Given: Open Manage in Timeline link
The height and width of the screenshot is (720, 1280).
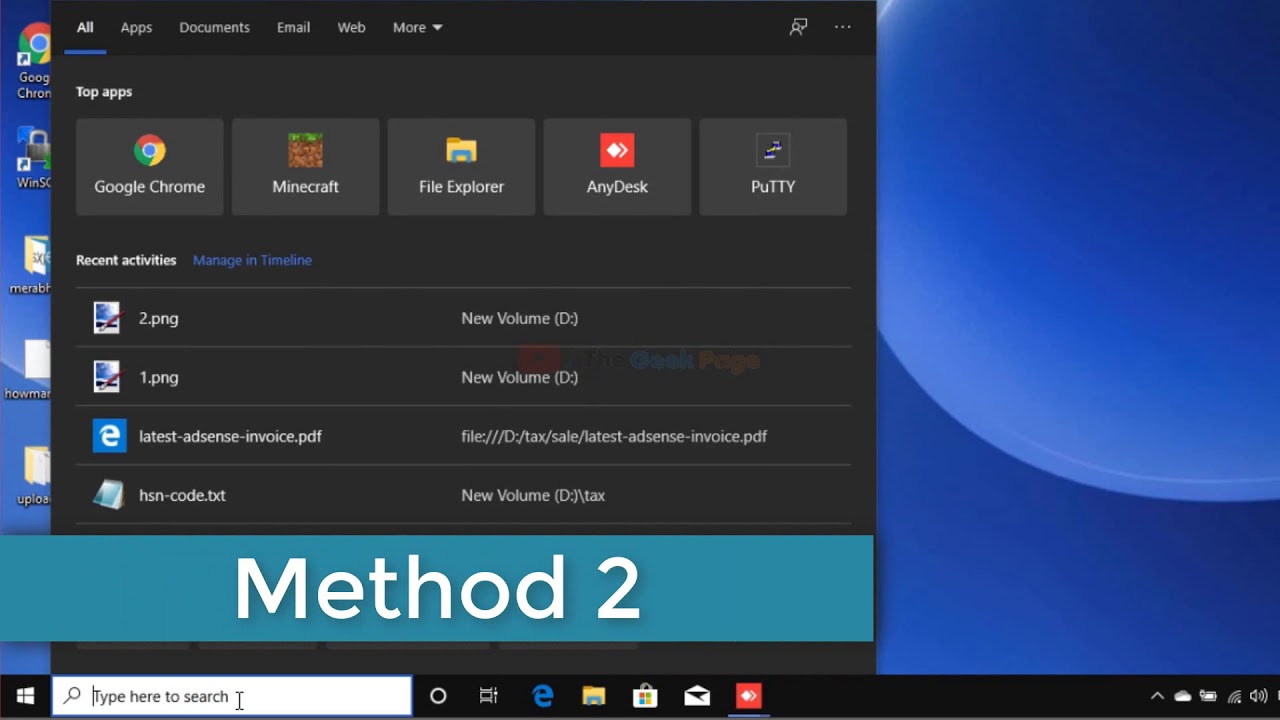Looking at the screenshot, I should click(x=252, y=260).
